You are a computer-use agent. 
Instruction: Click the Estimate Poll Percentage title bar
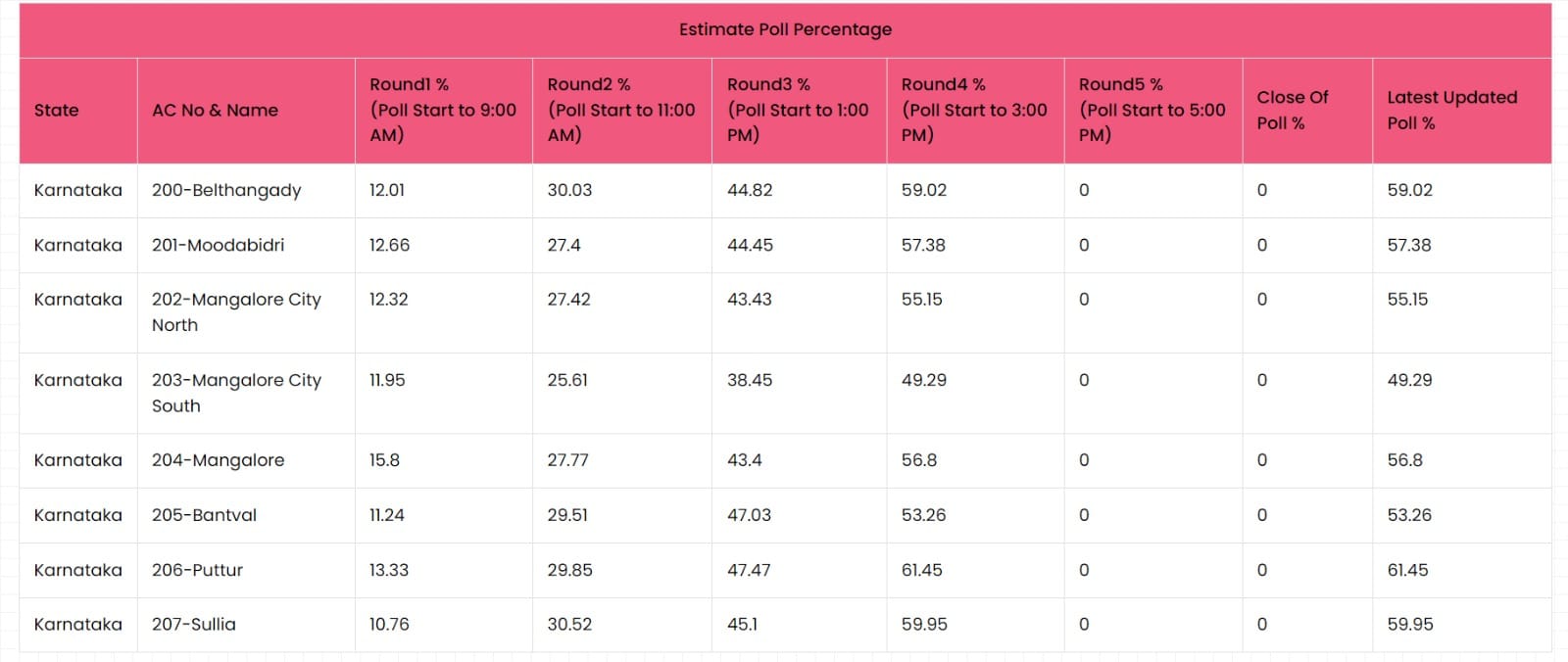coord(785,29)
